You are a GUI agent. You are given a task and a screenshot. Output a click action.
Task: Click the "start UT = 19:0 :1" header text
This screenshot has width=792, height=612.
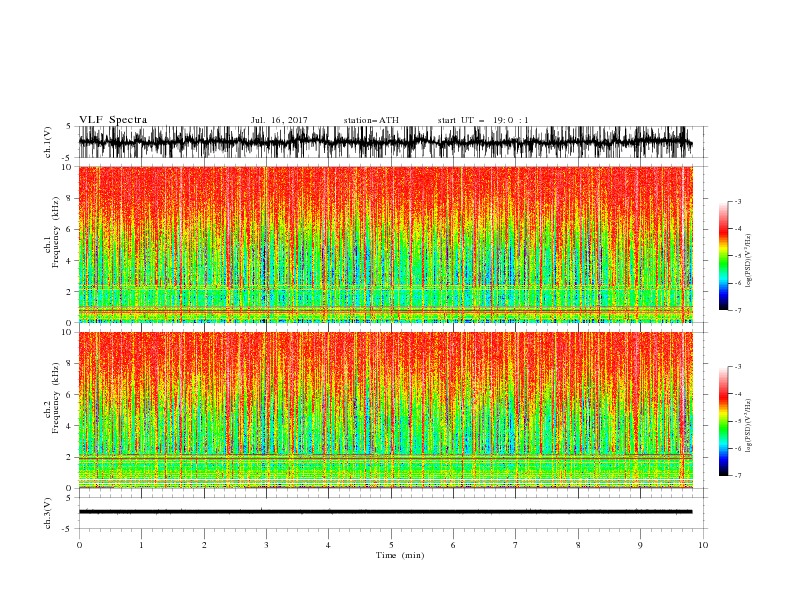(483, 120)
